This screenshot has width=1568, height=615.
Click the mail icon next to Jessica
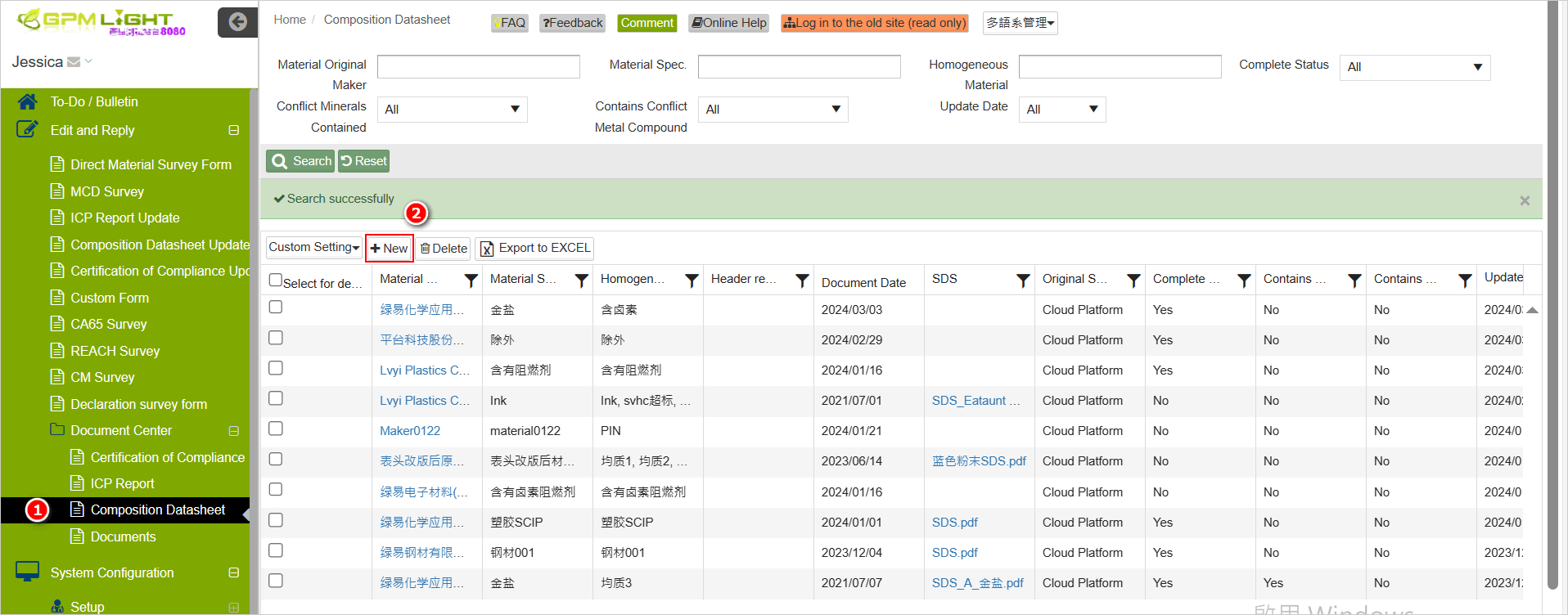(74, 62)
